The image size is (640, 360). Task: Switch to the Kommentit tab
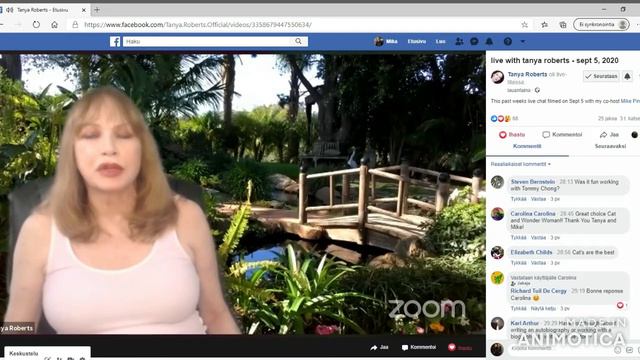point(527,146)
